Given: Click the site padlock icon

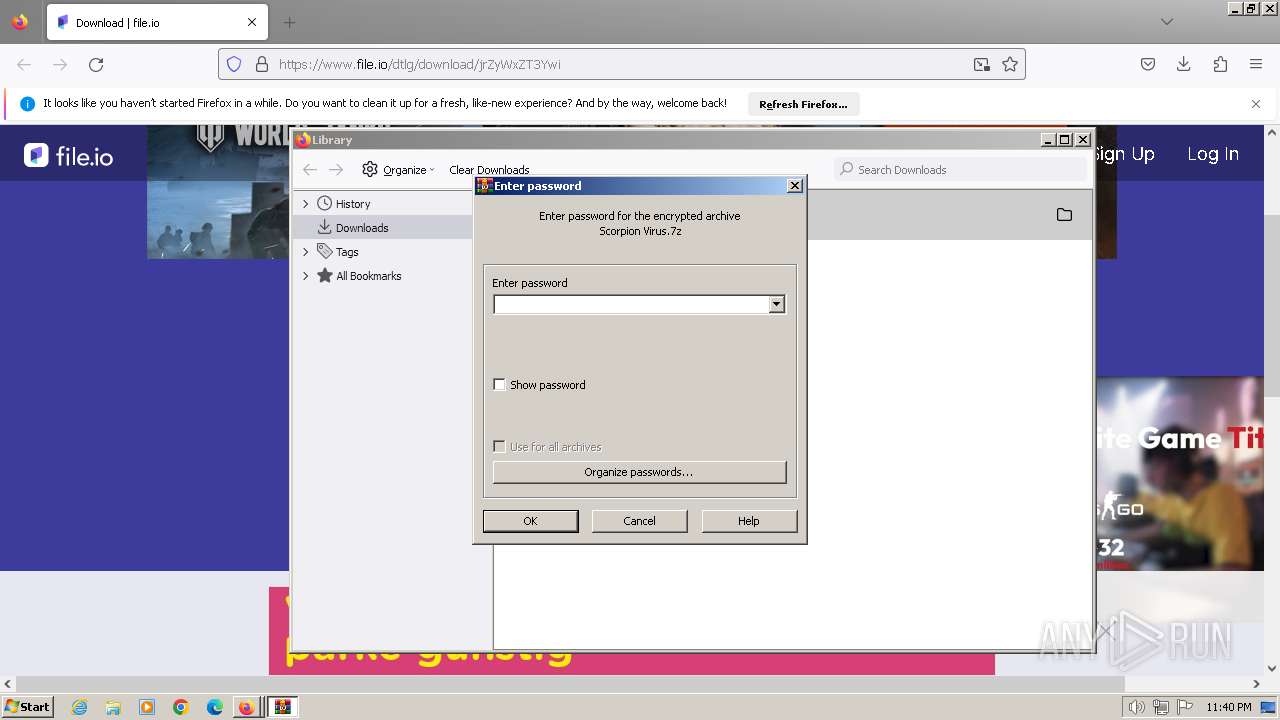Looking at the screenshot, I should tap(262, 64).
